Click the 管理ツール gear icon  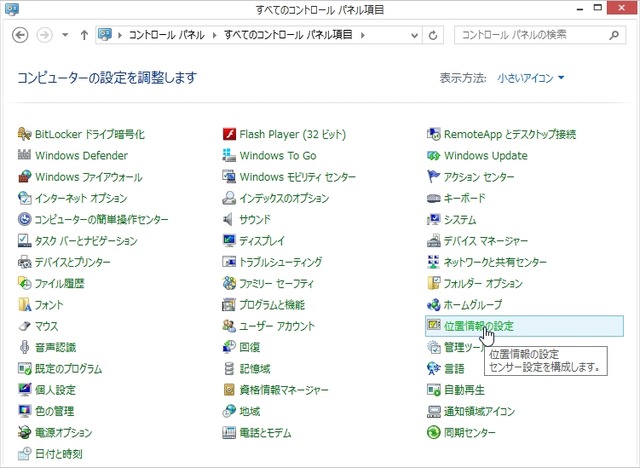pos(433,347)
